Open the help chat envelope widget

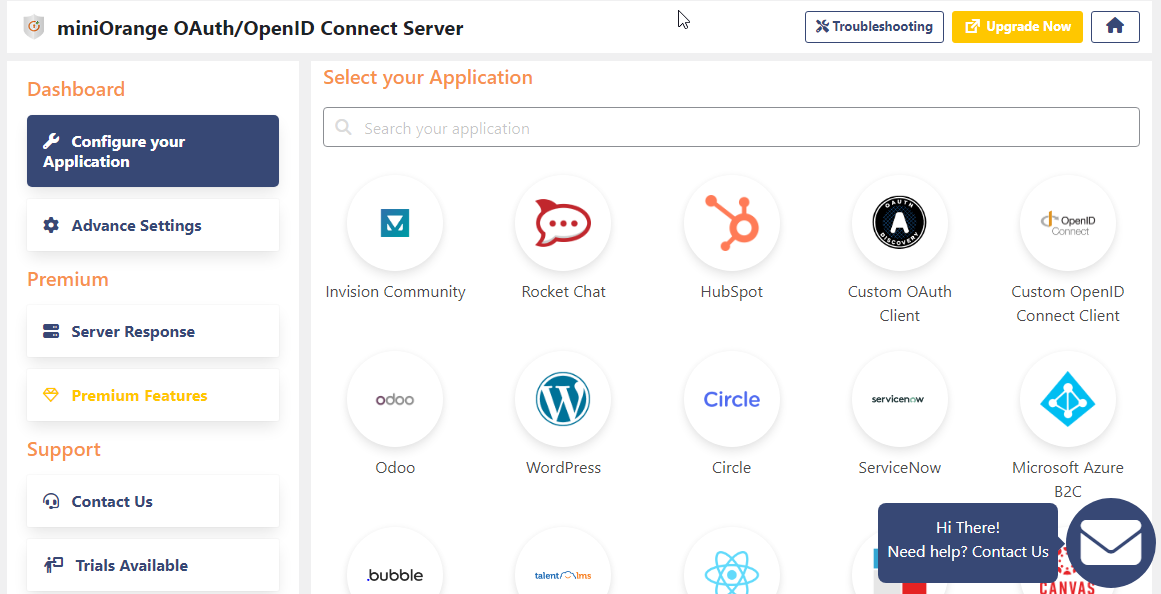[1110, 543]
